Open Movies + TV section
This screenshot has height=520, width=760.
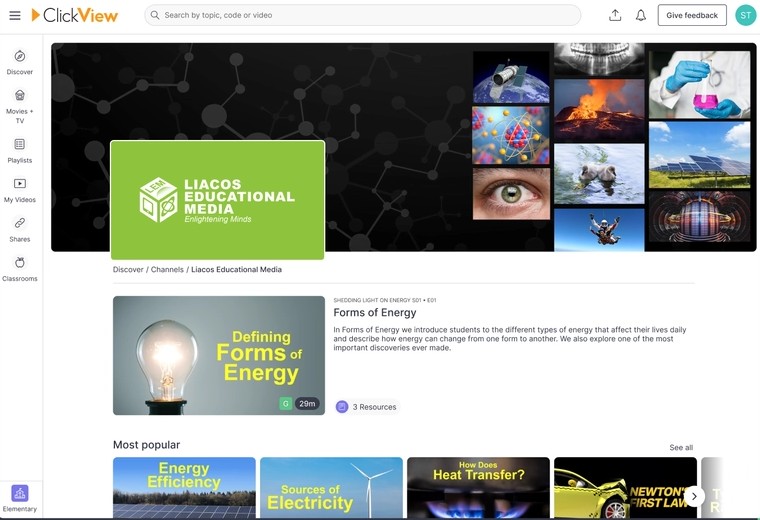click(20, 107)
